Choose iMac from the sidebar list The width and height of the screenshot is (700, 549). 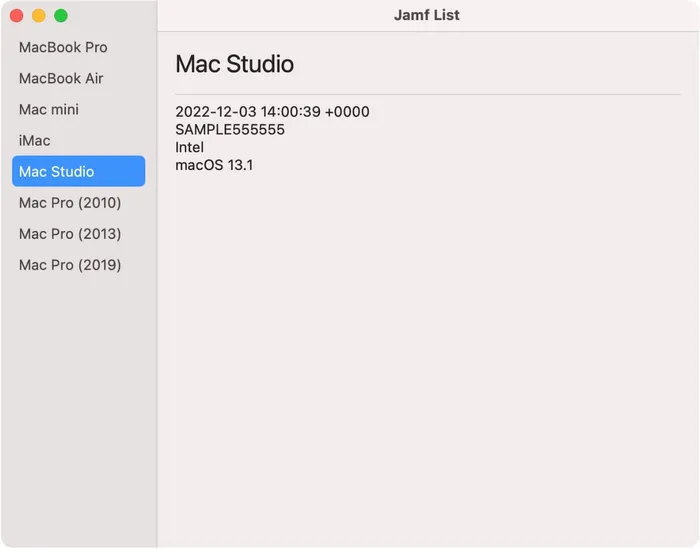point(35,140)
